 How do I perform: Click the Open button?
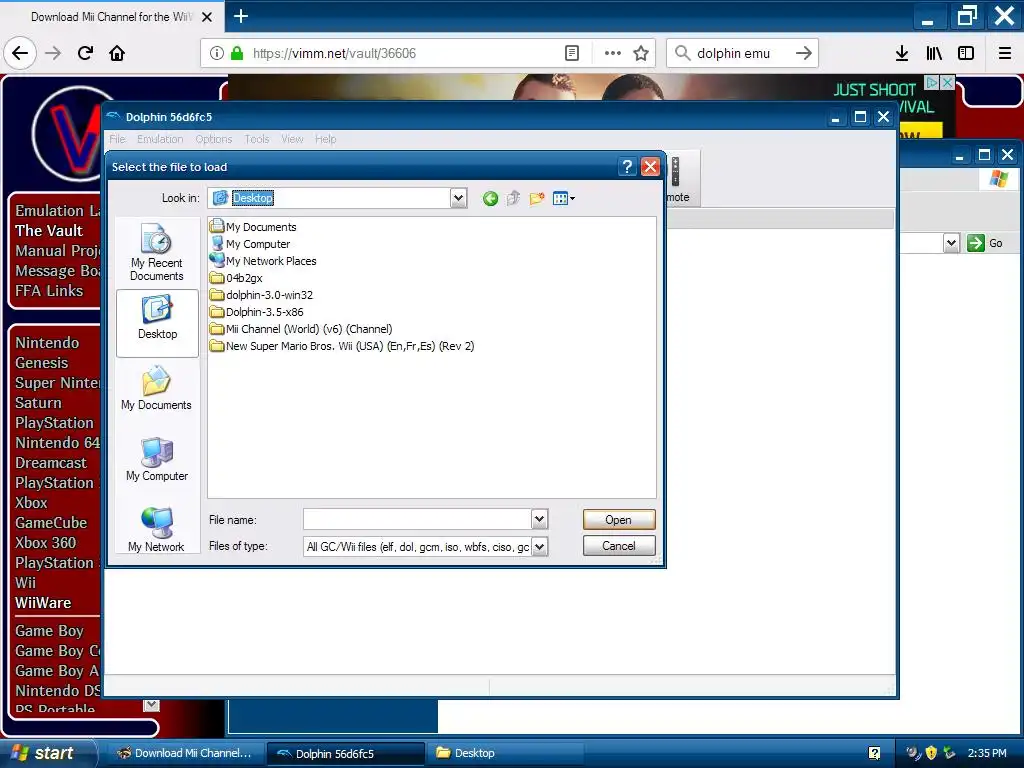pos(618,520)
